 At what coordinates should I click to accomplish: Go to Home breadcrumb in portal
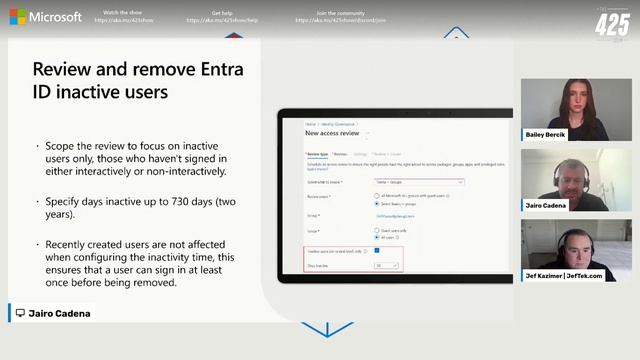tap(310, 124)
